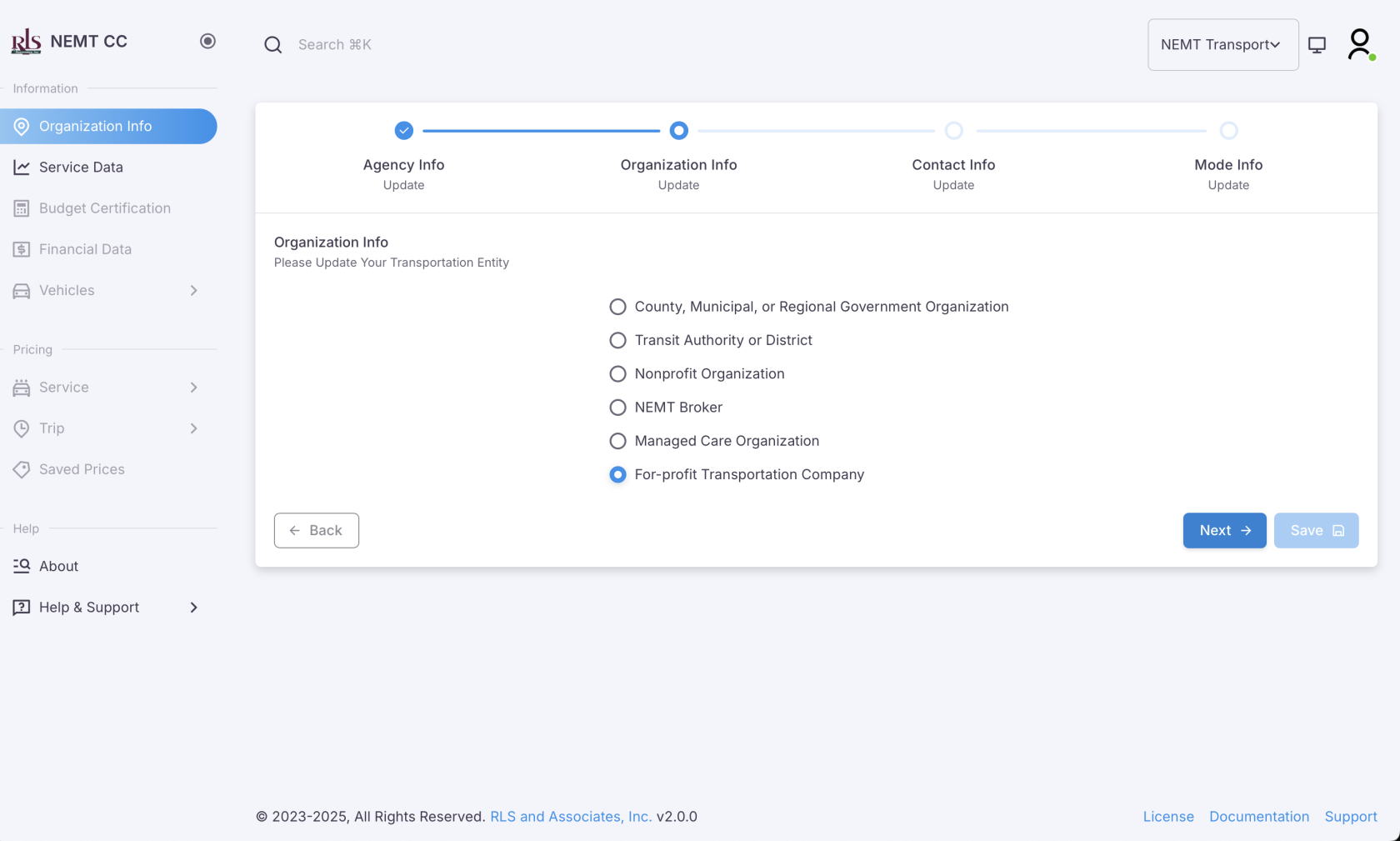This screenshot has width=1400, height=841.
Task: Open the Documentation link in the footer
Action: [1259, 816]
